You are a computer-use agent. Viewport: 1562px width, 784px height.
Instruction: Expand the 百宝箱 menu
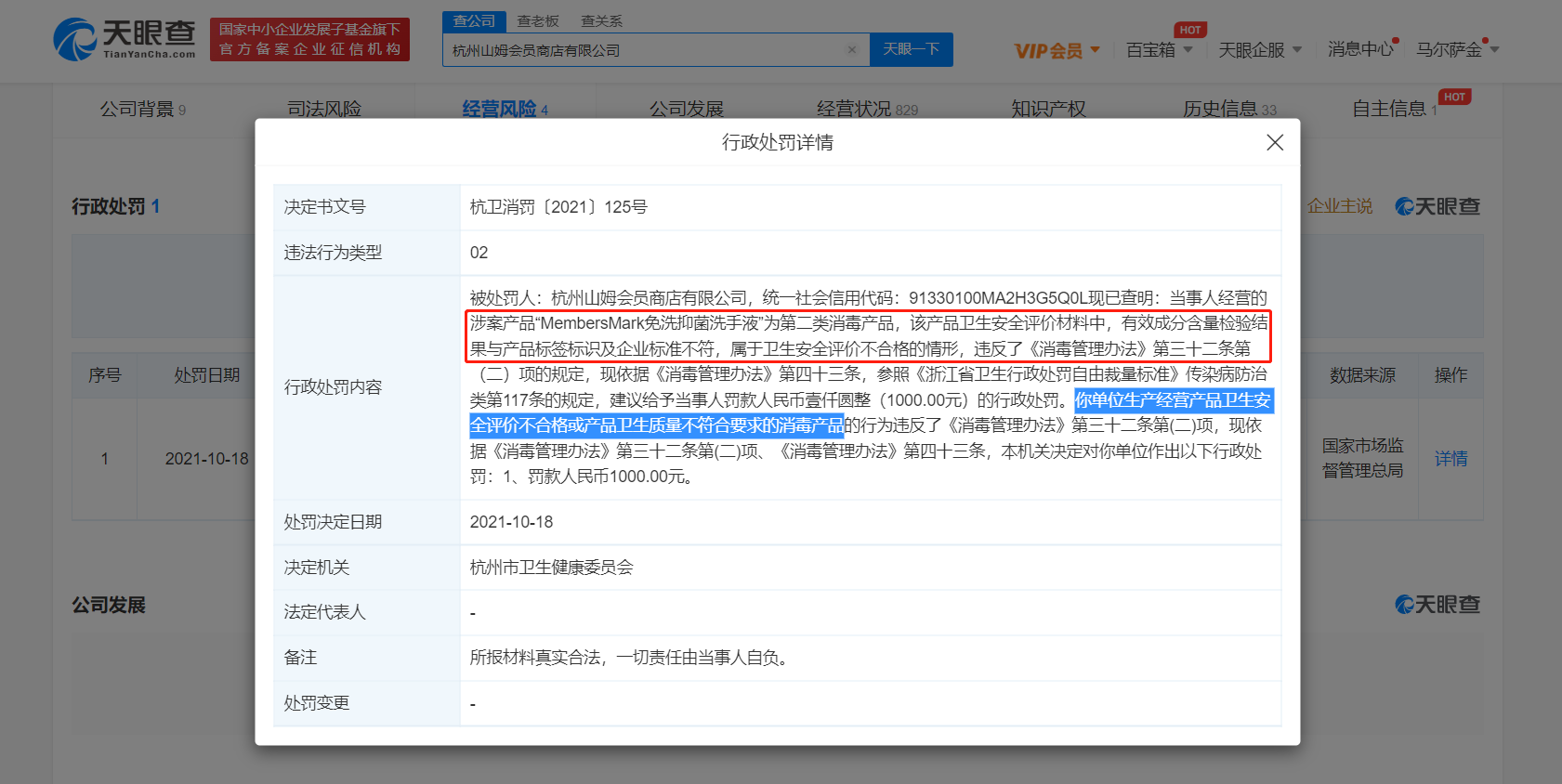click(1160, 50)
